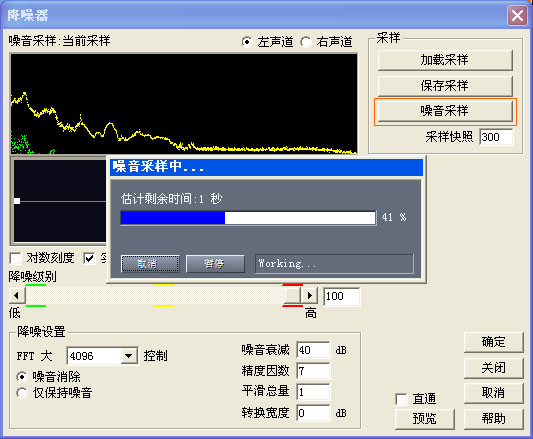
Task: Click the 噪音衰减 attenuation field showing 40
Action: point(313,350)
